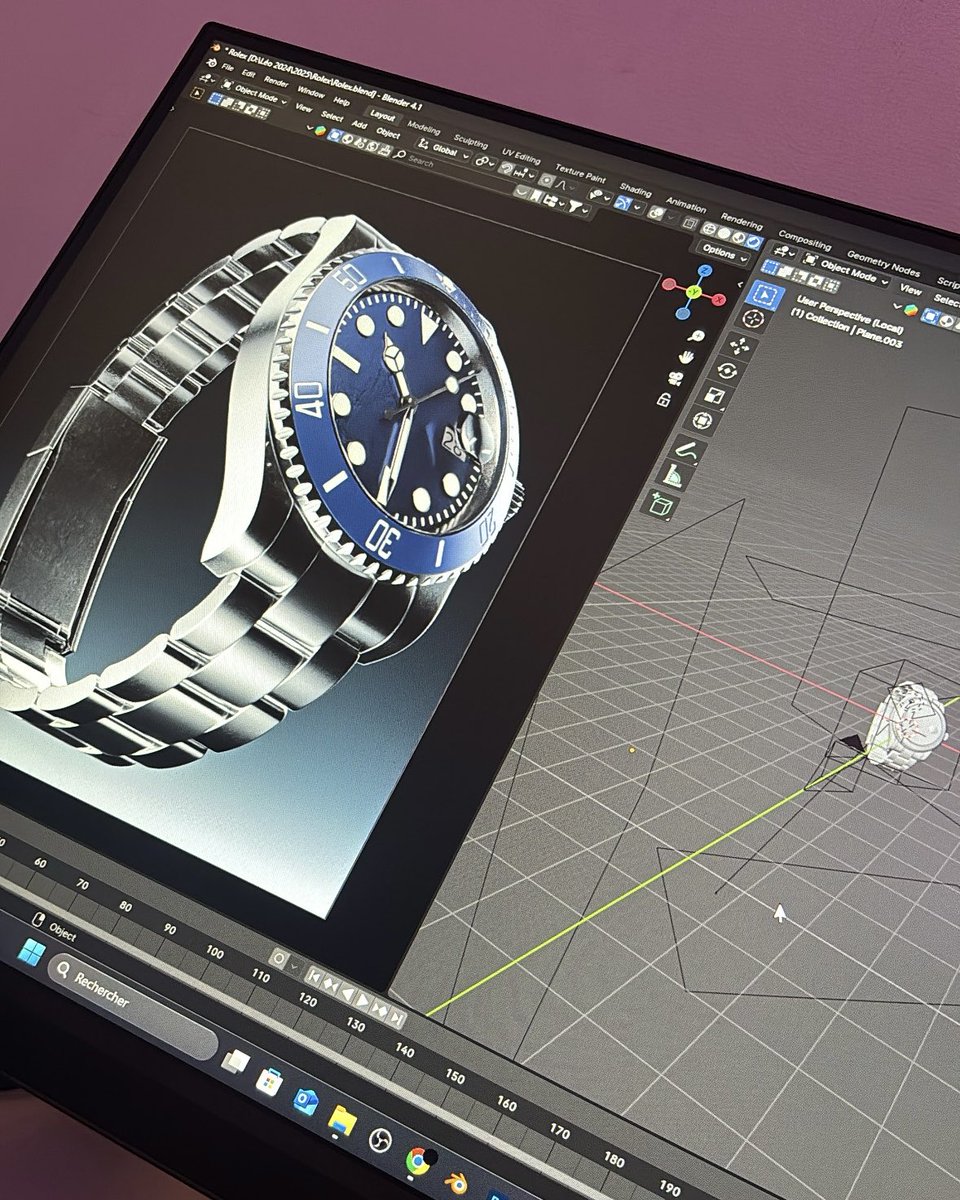Screen dimensions: 960x1200
Task: Open OBS Studio from the Windows taskbar
Action: 380,1139
